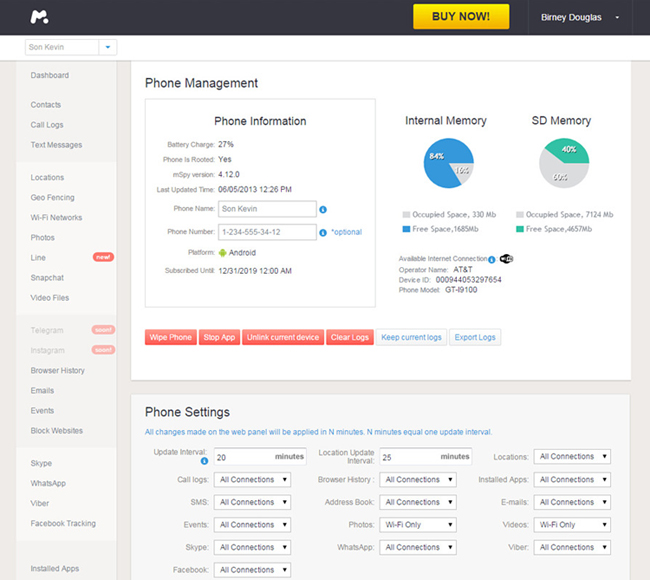
Task: Click the Phone Model GT-I9100 text
Action: coord(461,290)
